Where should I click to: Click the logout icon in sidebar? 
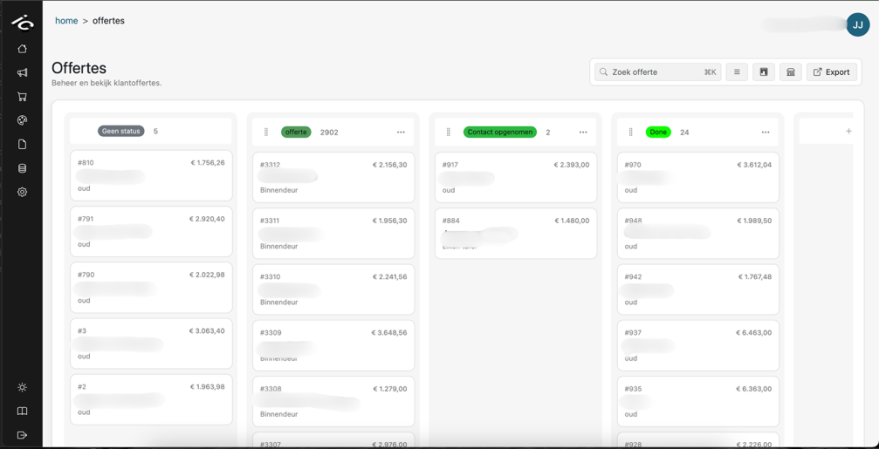(x=22, y=435)
